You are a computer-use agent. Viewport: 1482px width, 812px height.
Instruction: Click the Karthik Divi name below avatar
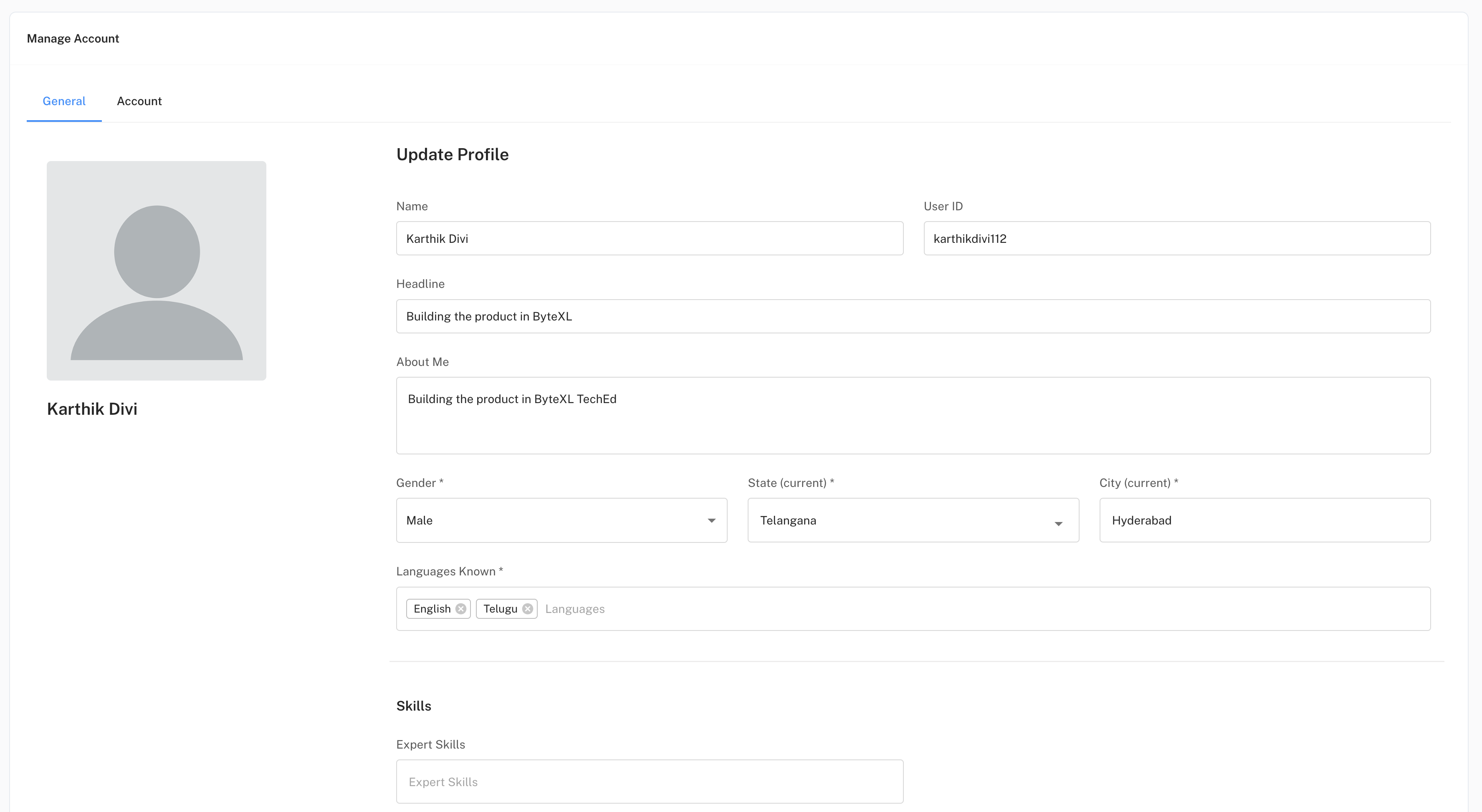(x=92, y=409)
